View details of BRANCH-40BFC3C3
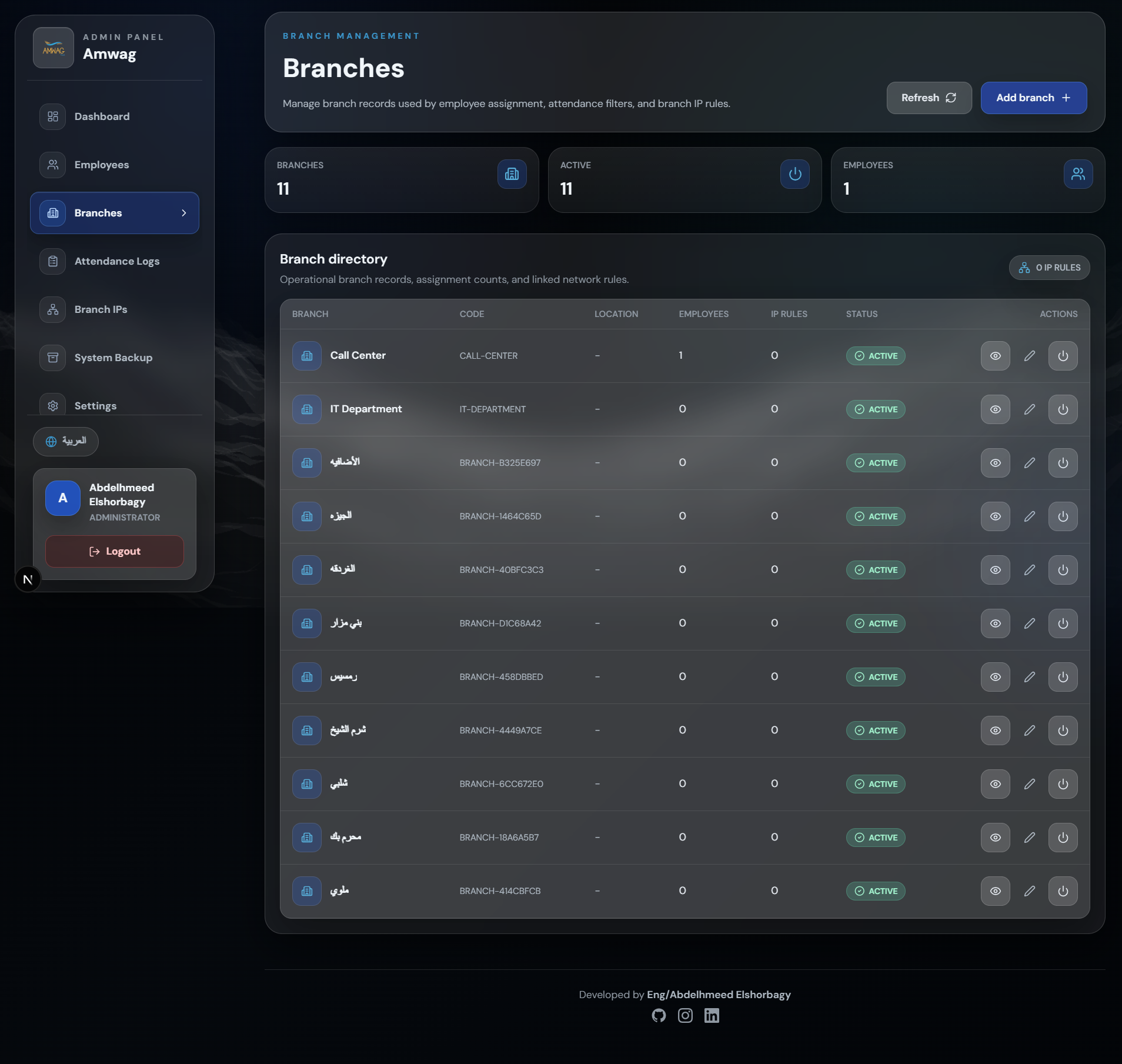This screenshot has height=1064, width=1122. click(x=996, y=570)
